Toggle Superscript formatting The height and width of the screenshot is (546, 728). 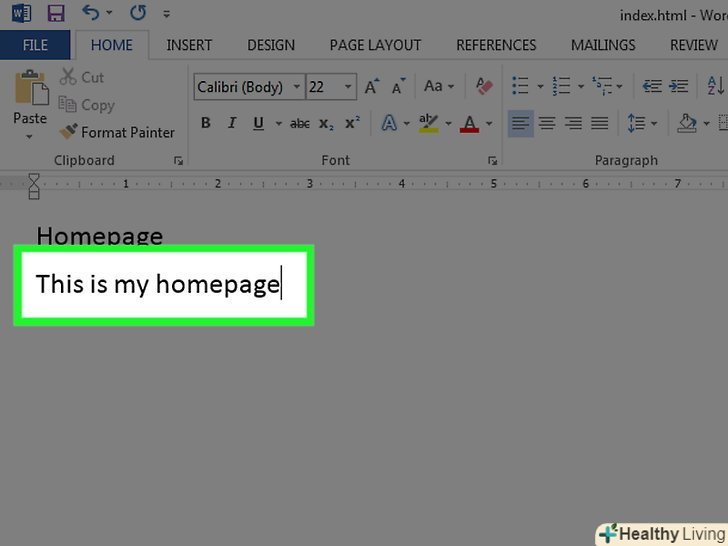click(x=352, y=123)
